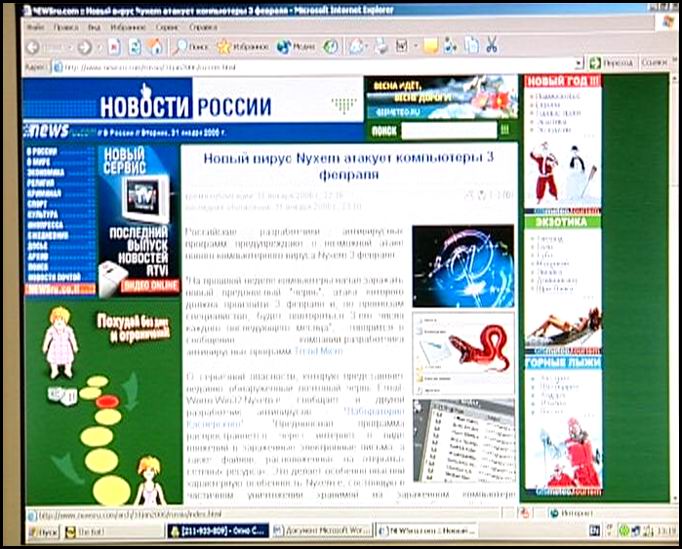Click the Экзотика beach advertisement banner
Screen dimensions: 682x549
pos(563,285)
